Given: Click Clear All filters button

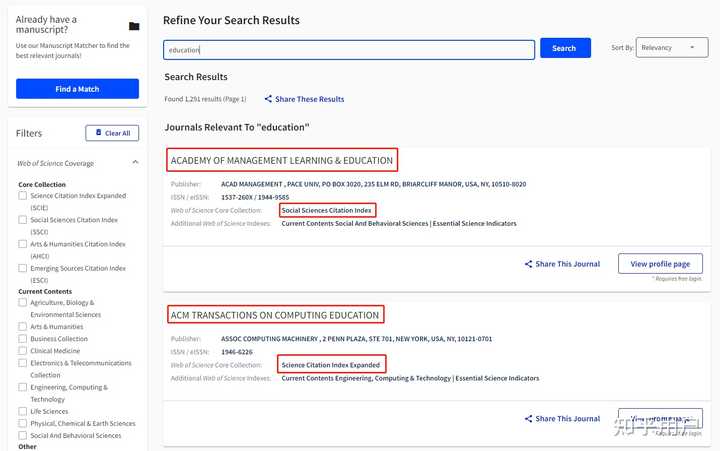Looking at the screenshot, I should [112, 133].
